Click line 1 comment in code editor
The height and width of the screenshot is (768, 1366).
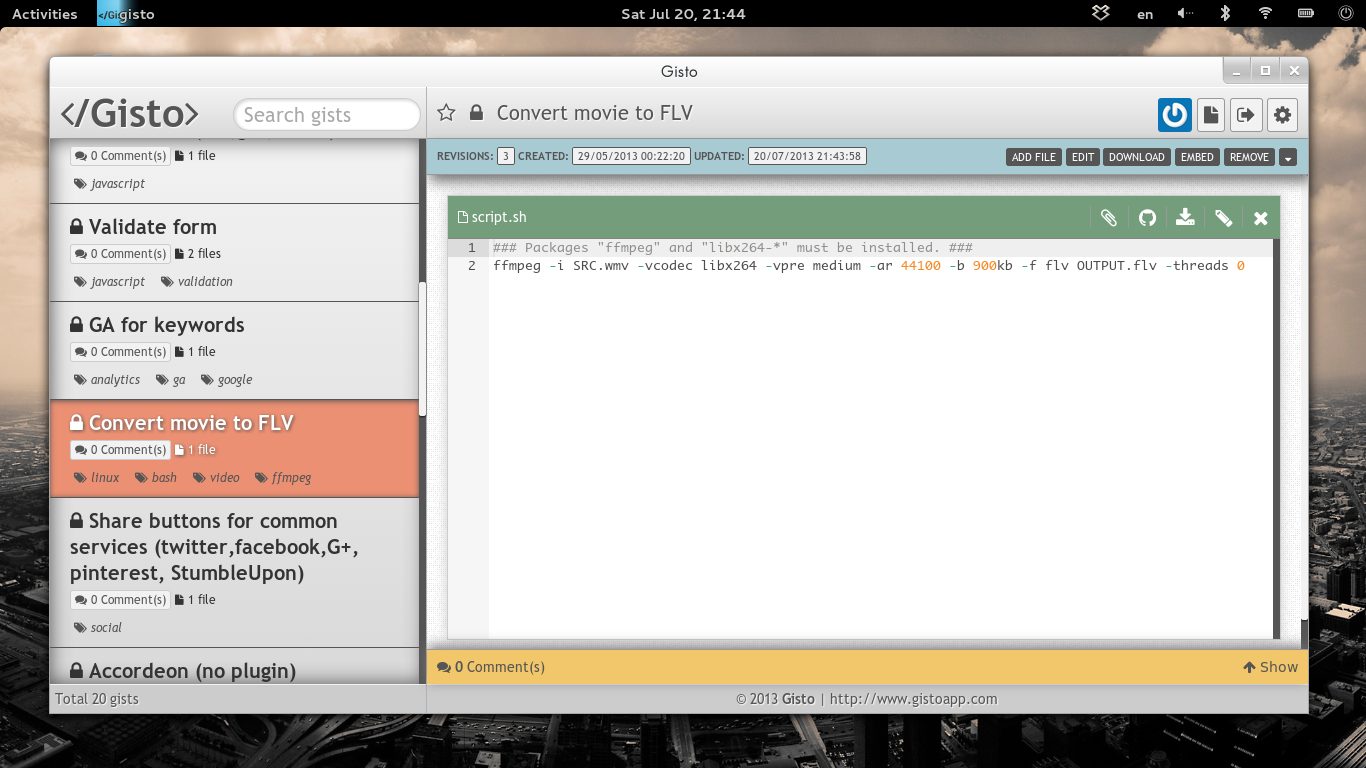tap(733, 247)
